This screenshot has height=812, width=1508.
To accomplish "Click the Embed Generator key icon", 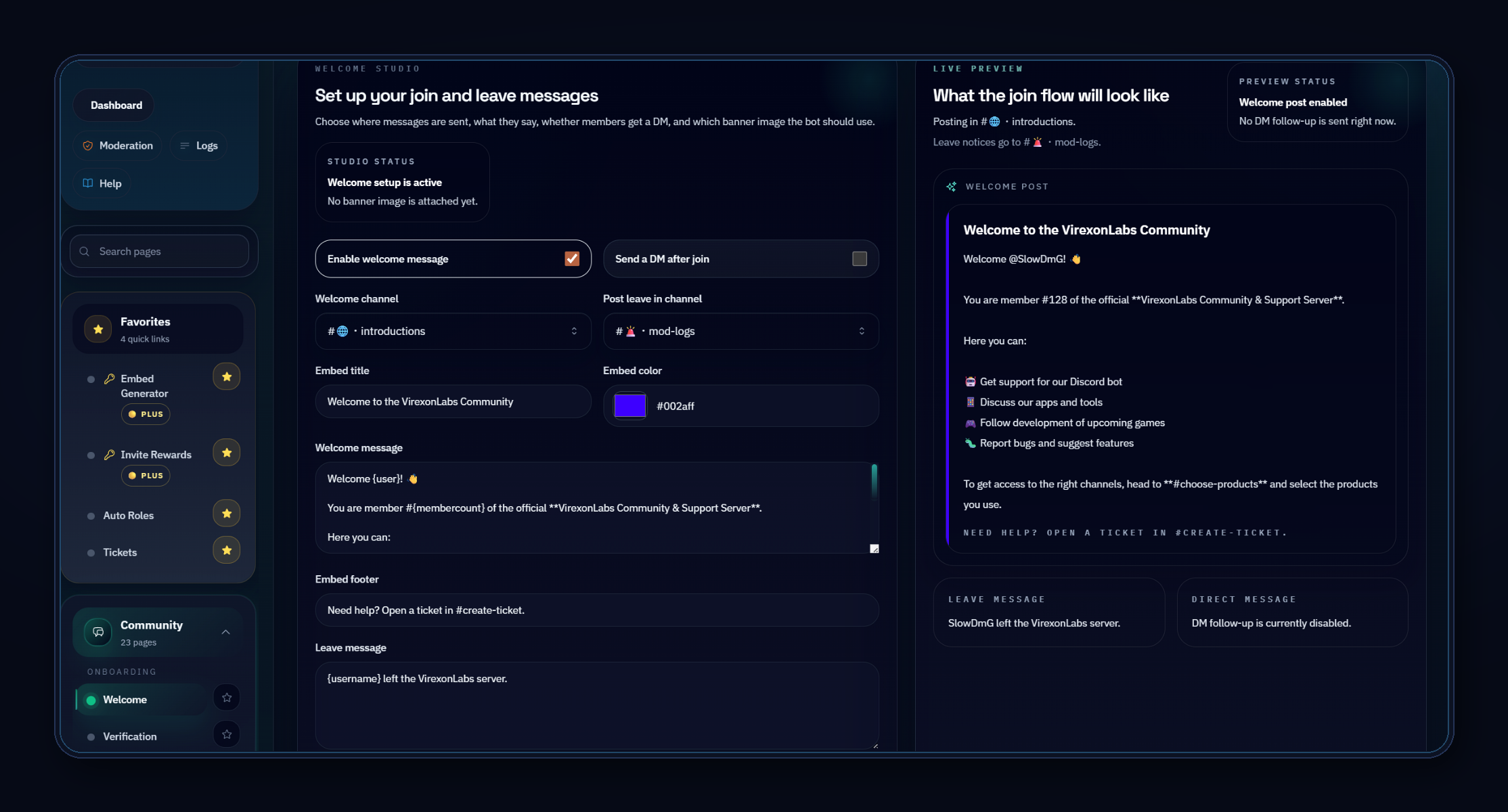I will click(109, 379).
